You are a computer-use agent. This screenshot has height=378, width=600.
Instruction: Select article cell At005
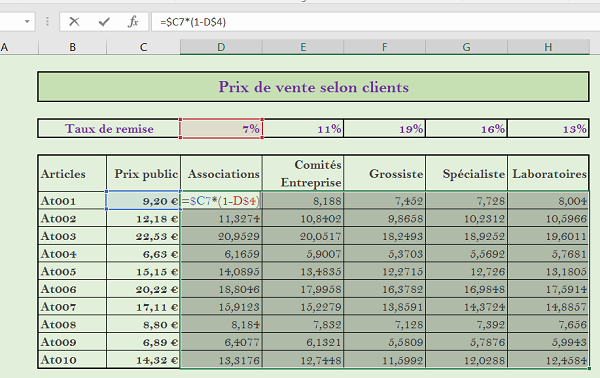(x=72, y=271)
